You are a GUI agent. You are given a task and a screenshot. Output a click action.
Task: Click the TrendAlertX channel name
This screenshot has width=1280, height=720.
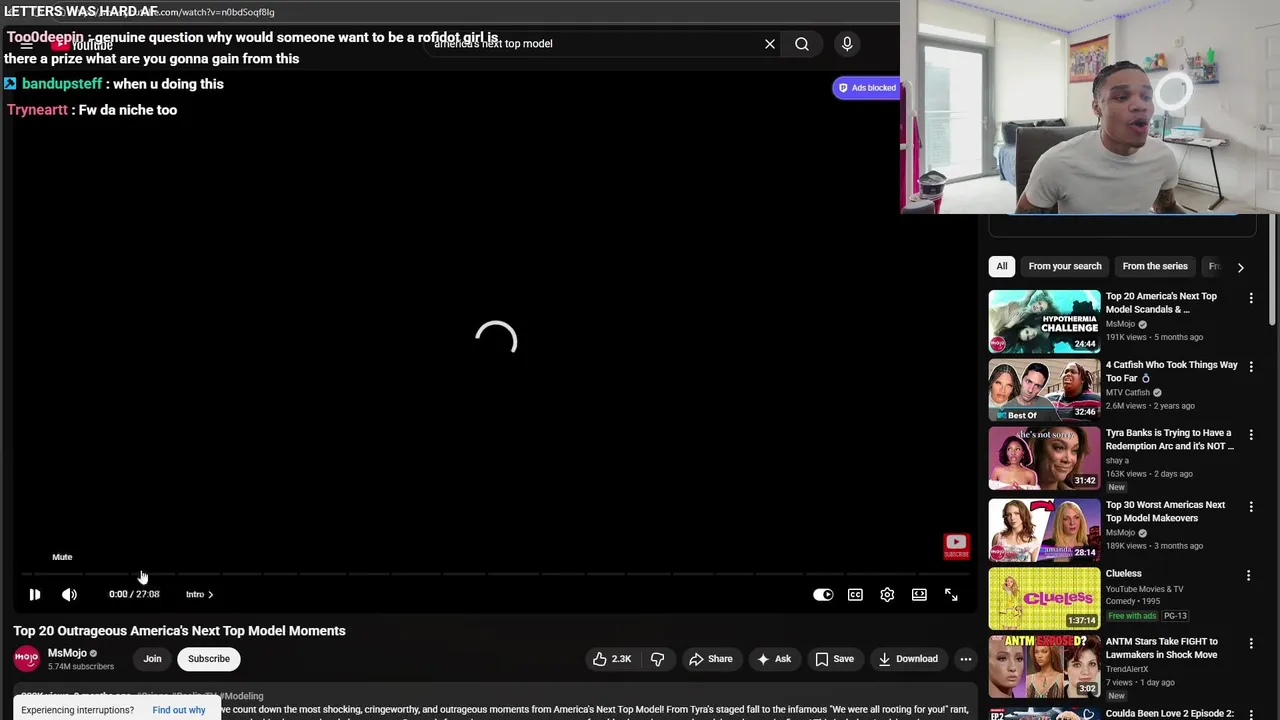[x=1129, y=669]
